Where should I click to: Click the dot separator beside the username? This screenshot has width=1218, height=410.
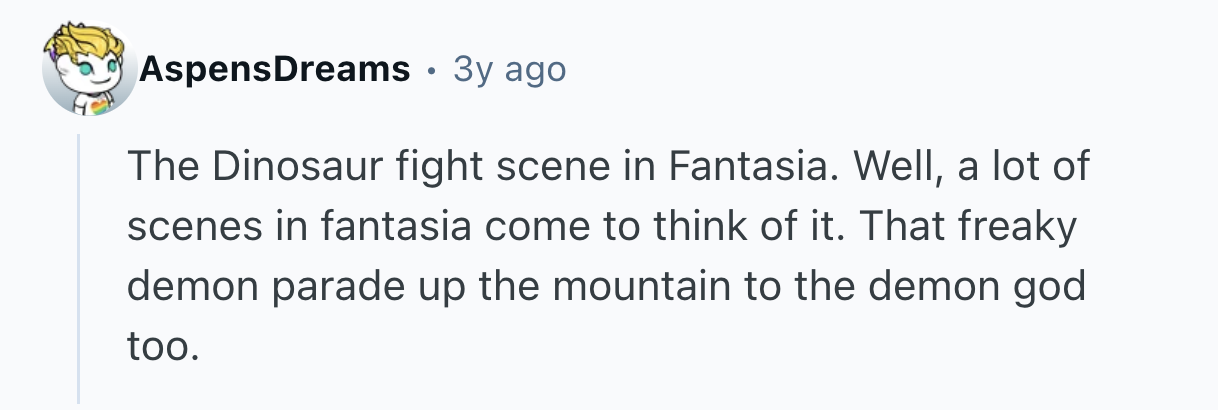pos(431,70)
